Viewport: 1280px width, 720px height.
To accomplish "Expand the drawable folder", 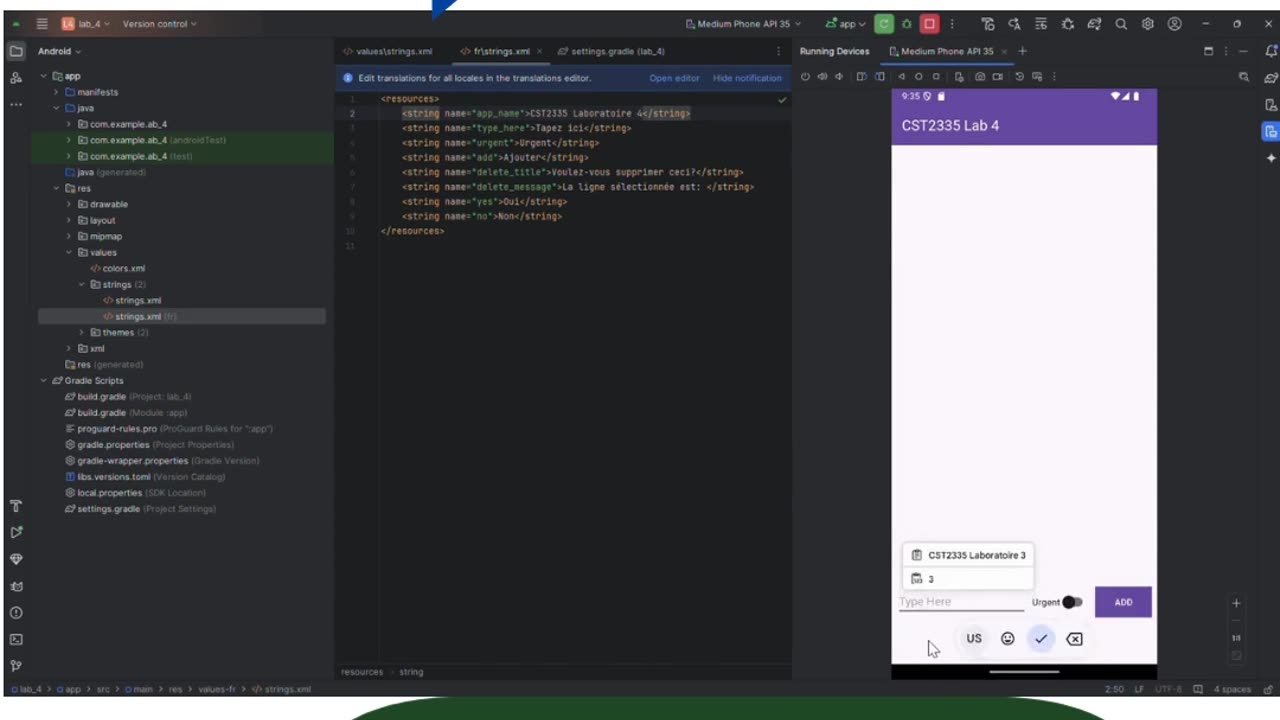I will click(69, 204).
